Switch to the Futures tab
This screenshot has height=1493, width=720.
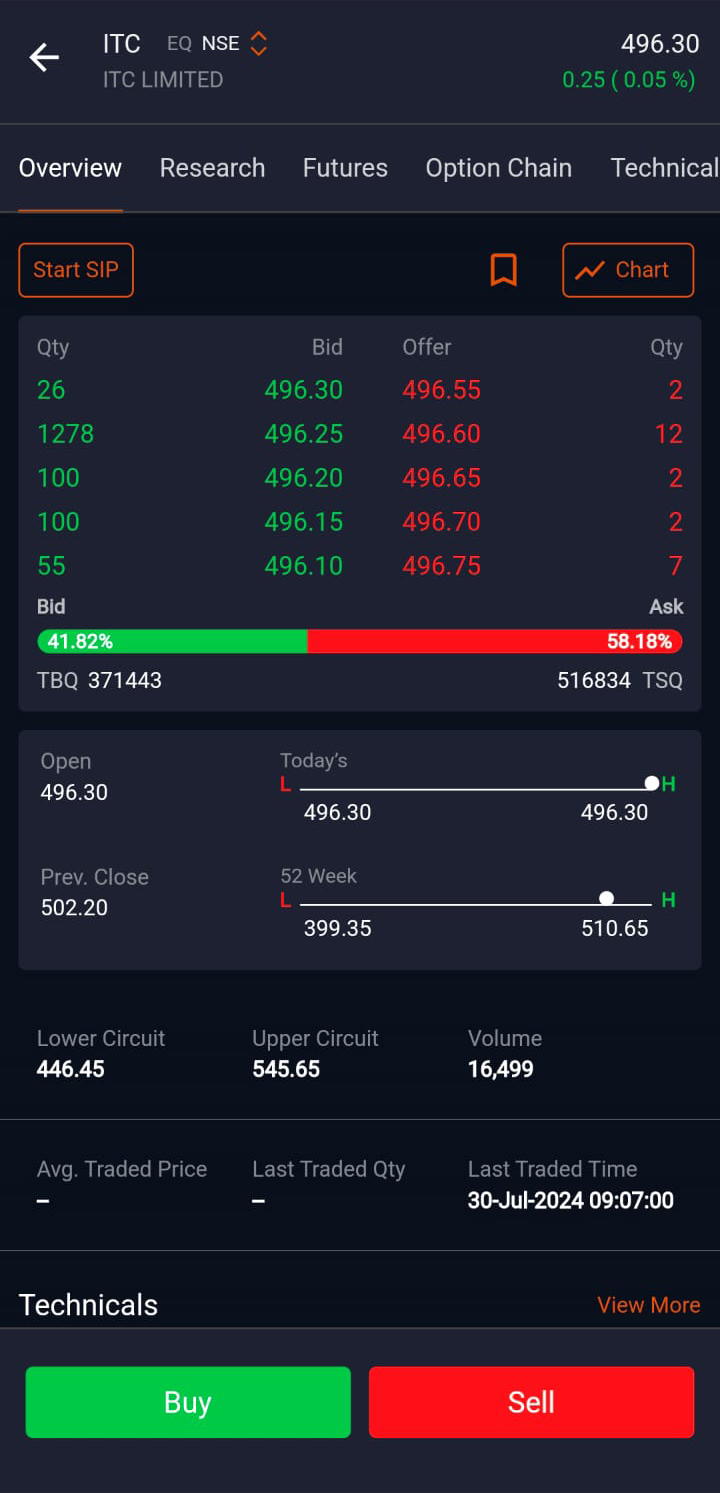(345, 168)
